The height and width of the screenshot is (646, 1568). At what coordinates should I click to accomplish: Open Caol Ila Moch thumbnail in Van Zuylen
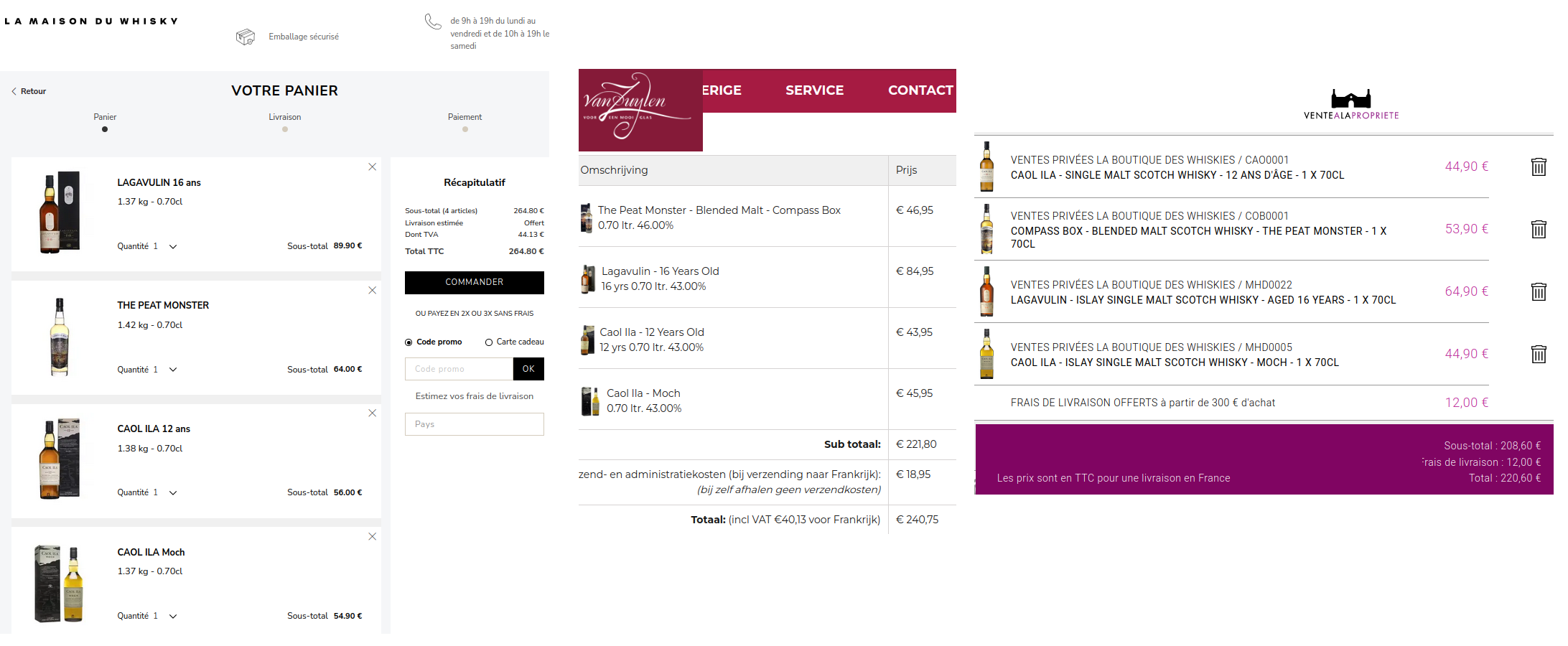pyautogui.click(x=590, y=401)
